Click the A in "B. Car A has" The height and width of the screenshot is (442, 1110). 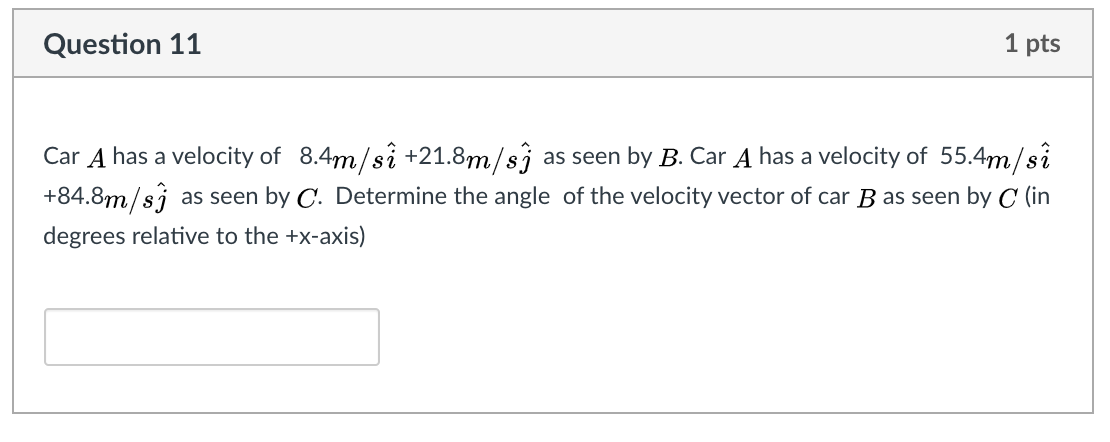point(743,158)
